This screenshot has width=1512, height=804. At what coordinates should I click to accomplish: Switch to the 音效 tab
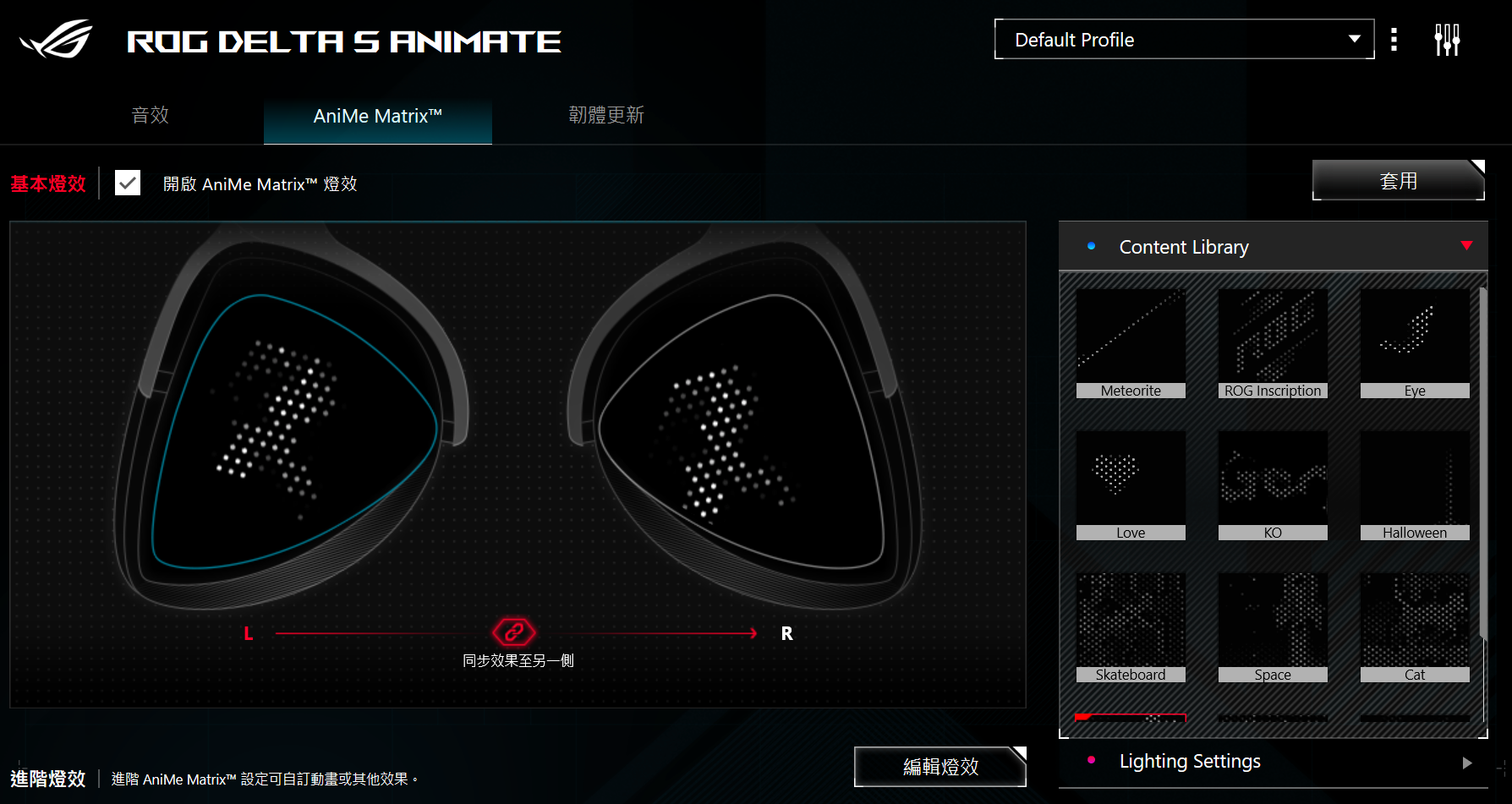tap(151, 115)
